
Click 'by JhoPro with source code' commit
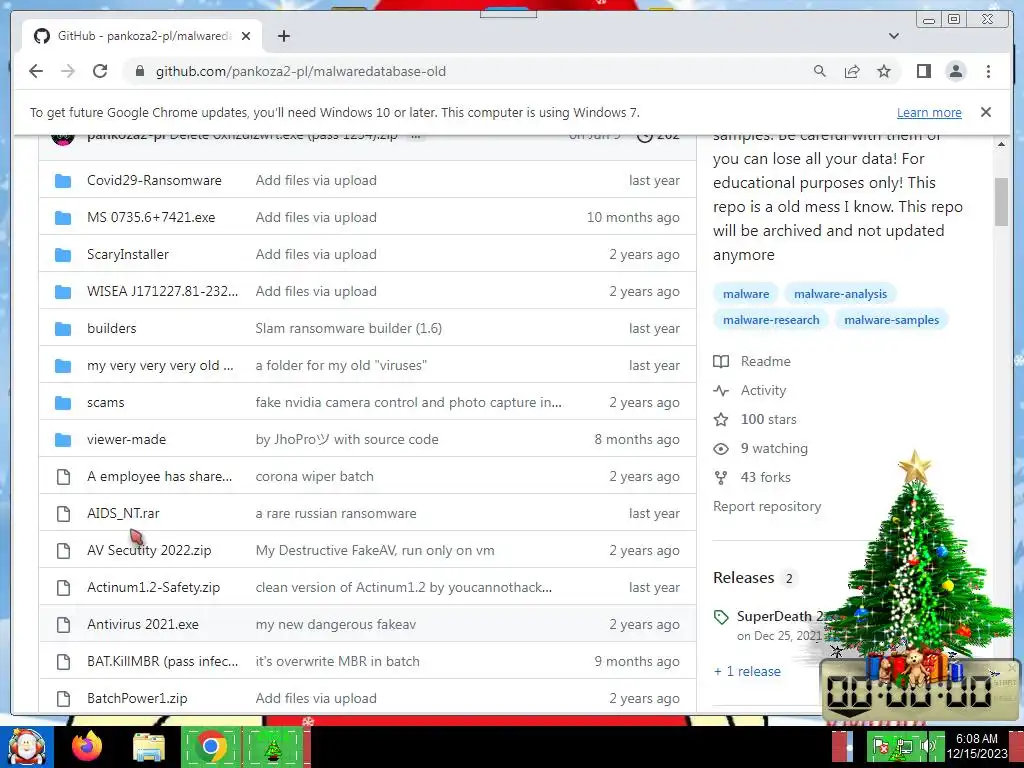coord(347,440)
